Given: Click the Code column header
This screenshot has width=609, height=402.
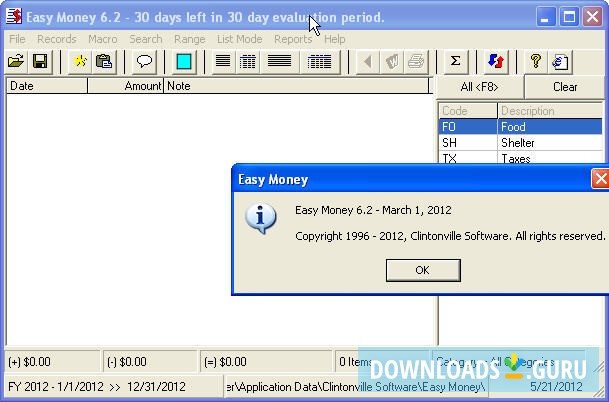Looking at the screenshot, I should point(468,111).
